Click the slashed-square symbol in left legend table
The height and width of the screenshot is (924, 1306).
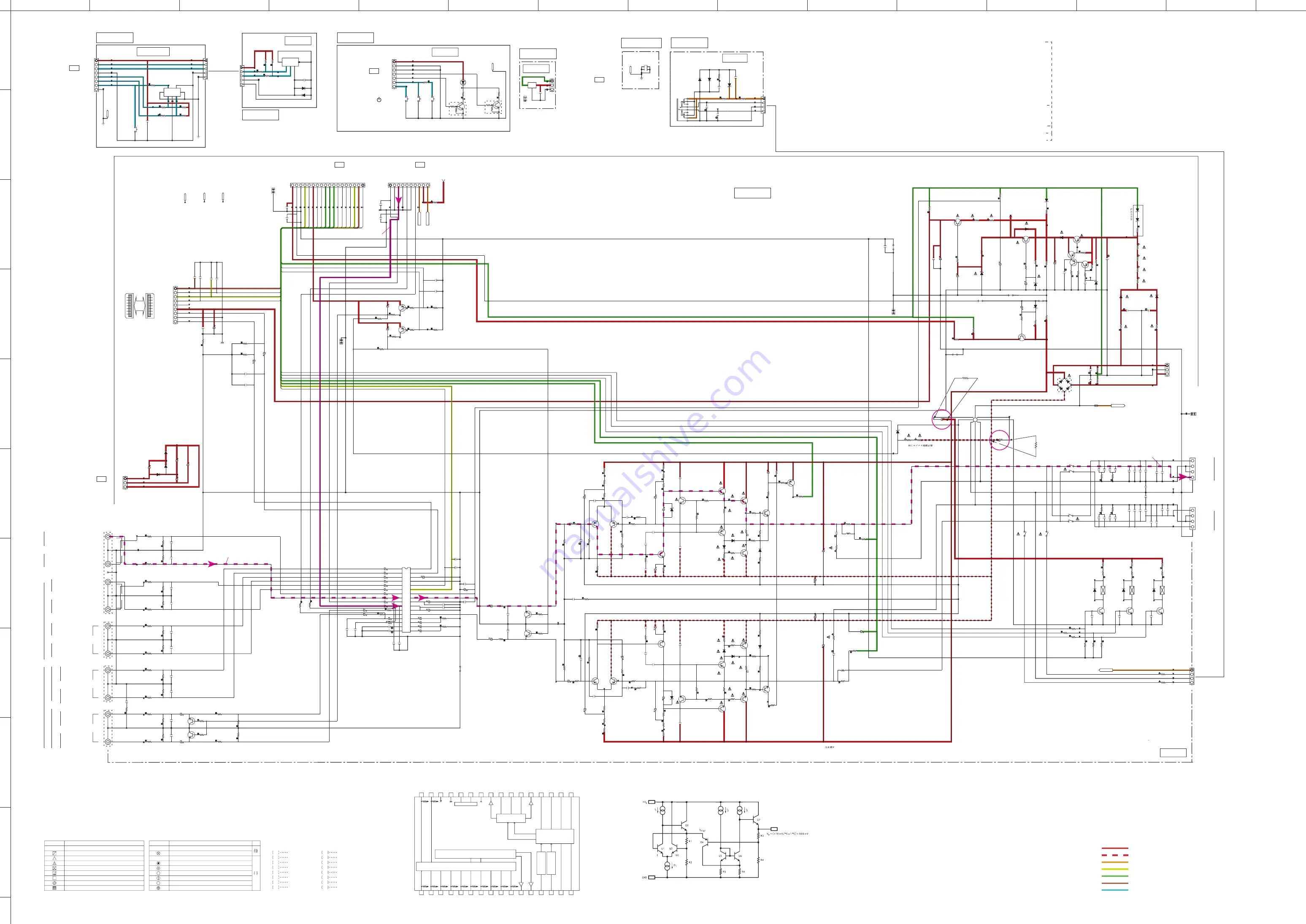(x=54, y=854)
